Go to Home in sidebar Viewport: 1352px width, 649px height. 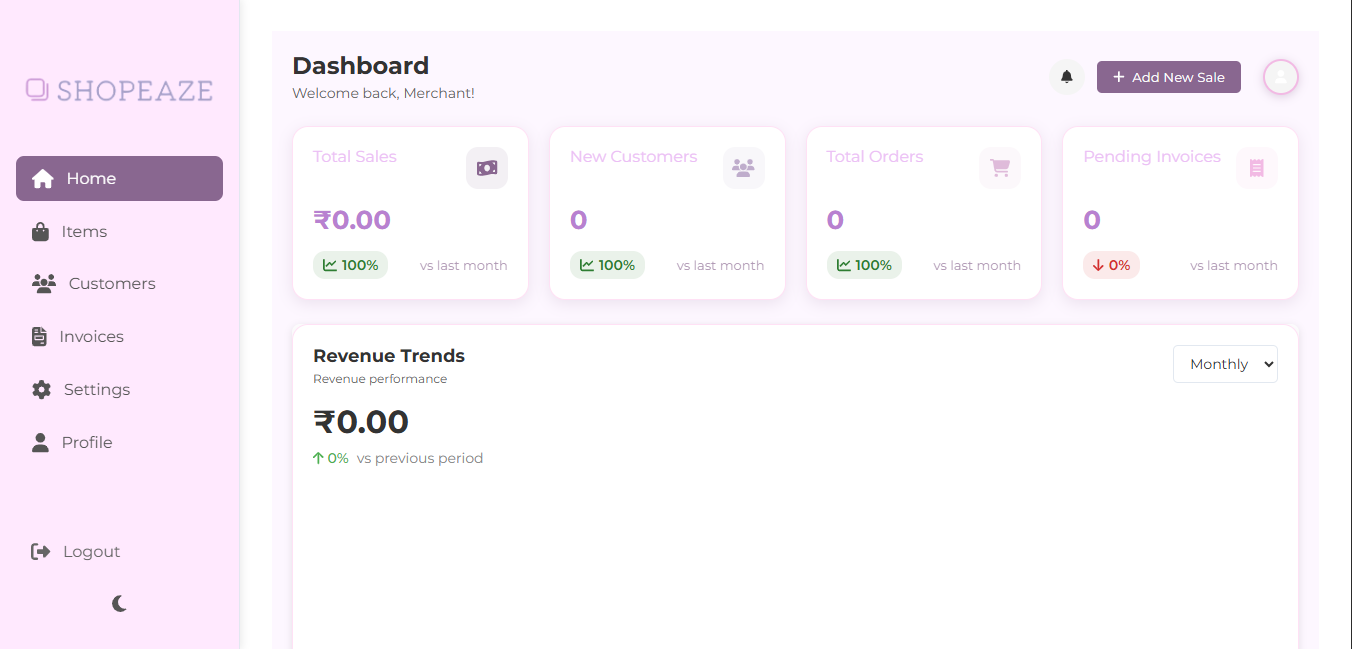click(x=119, y=179)
